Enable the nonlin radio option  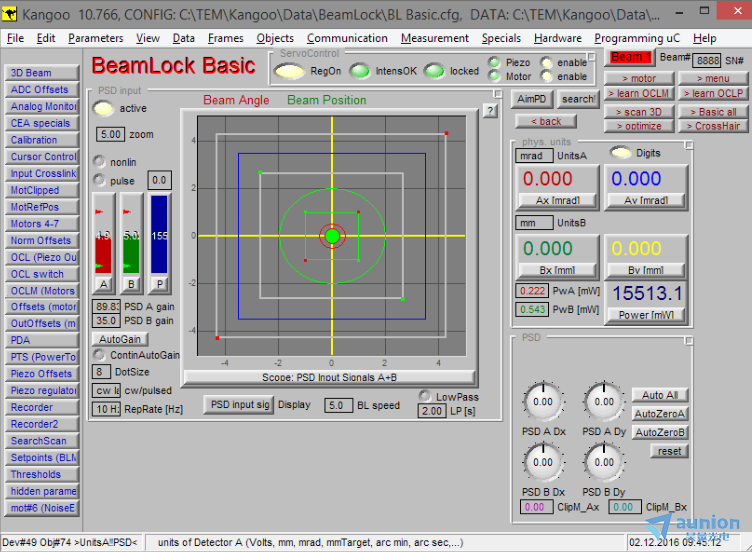pos(99,161)
